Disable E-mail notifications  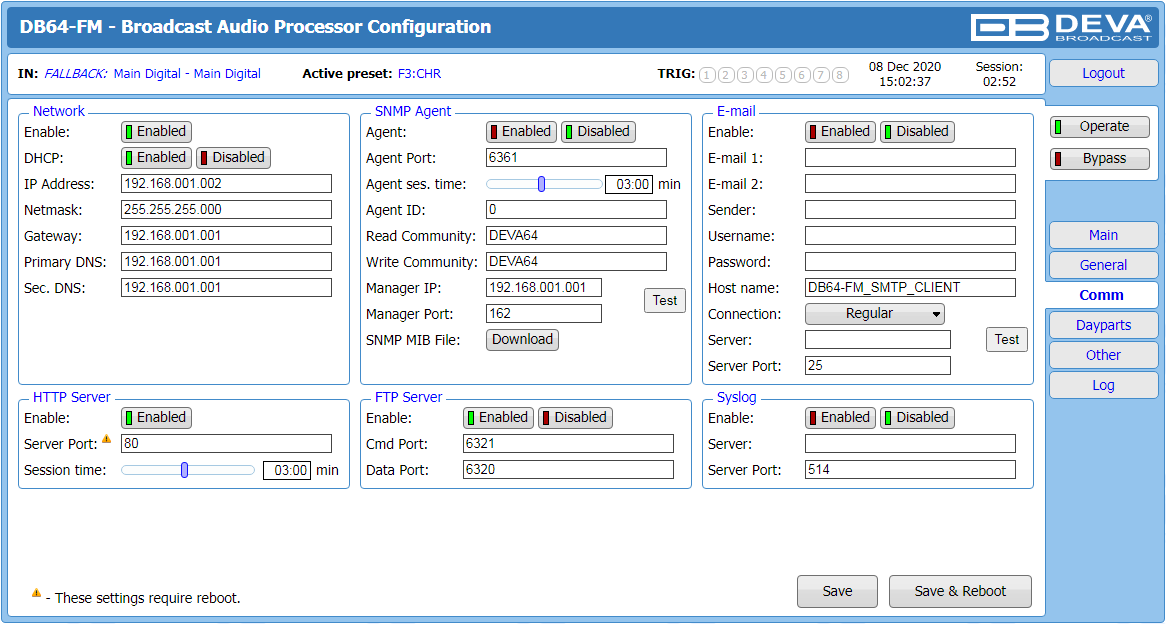pyautogui.click(x=918, y=132)
